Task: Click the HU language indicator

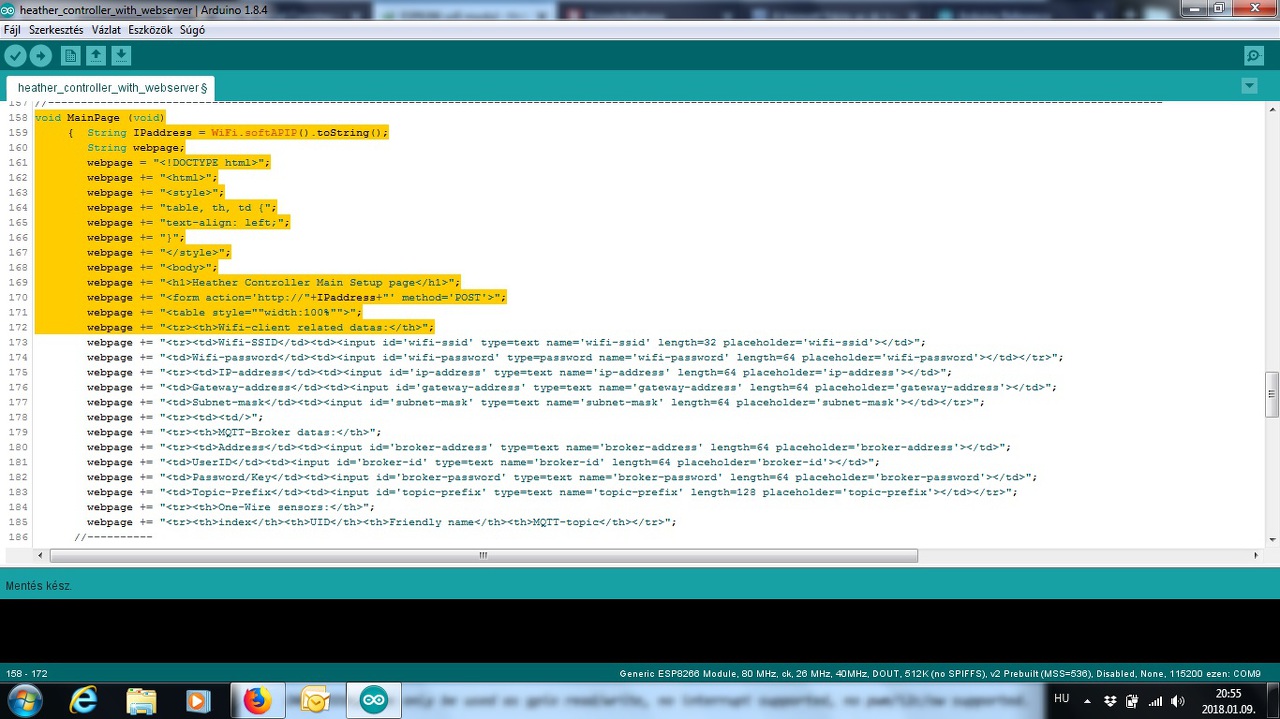Action: (1061, 699)
